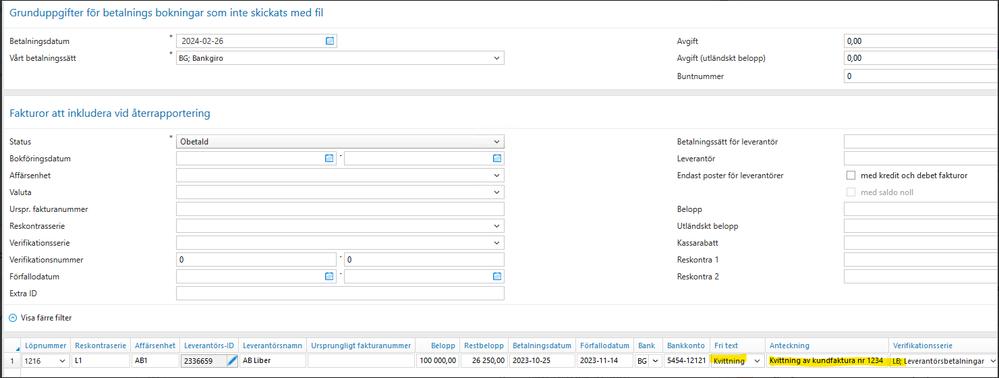The width and height of the screenshot is (999, 378).
Task: Click the Förfallodatum column header
Action: (606, 345)
